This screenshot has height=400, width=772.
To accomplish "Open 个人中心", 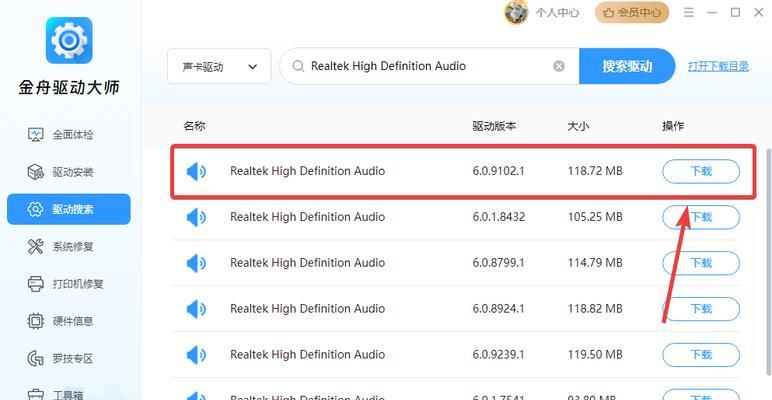I will (x=557, y=13).
